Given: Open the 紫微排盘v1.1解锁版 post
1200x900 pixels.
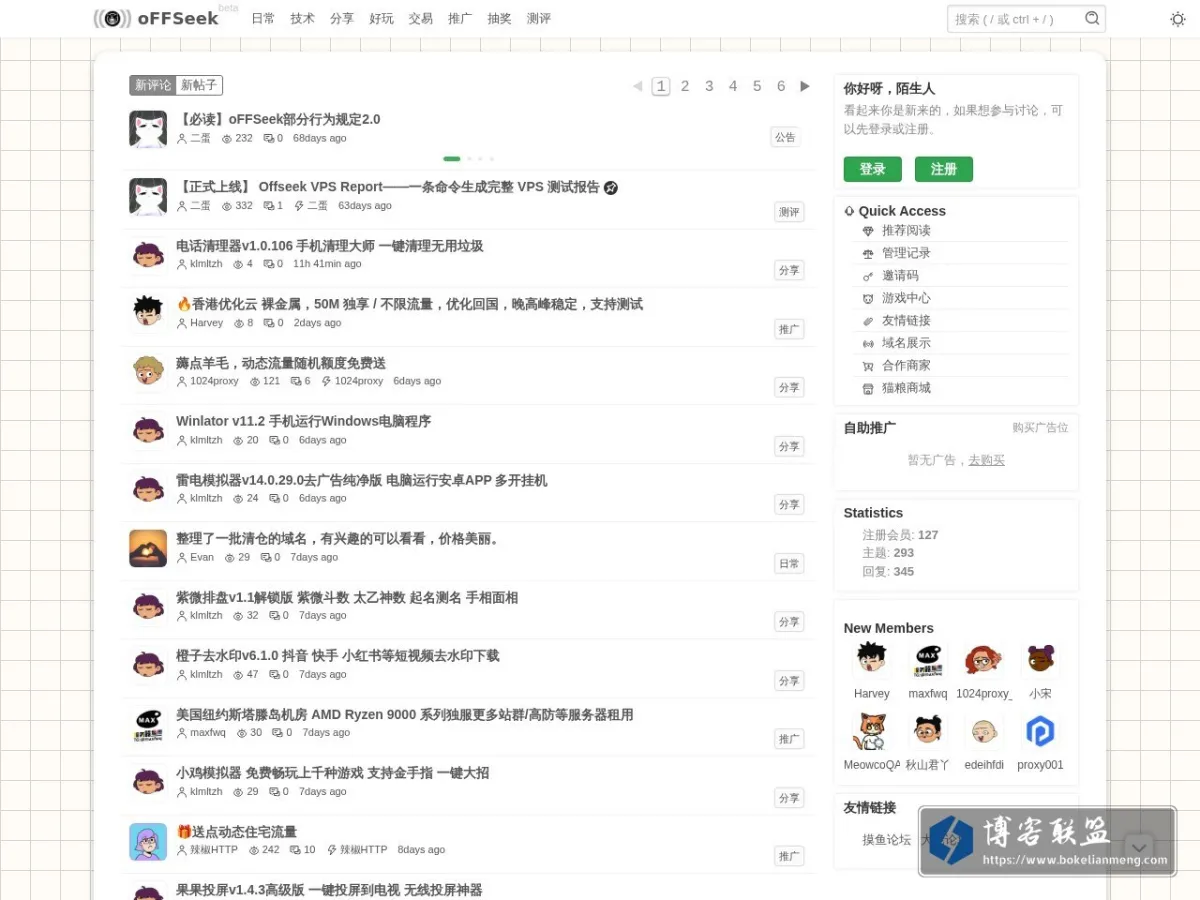Looking at the screenshot, I should click(x=347, y=598).
